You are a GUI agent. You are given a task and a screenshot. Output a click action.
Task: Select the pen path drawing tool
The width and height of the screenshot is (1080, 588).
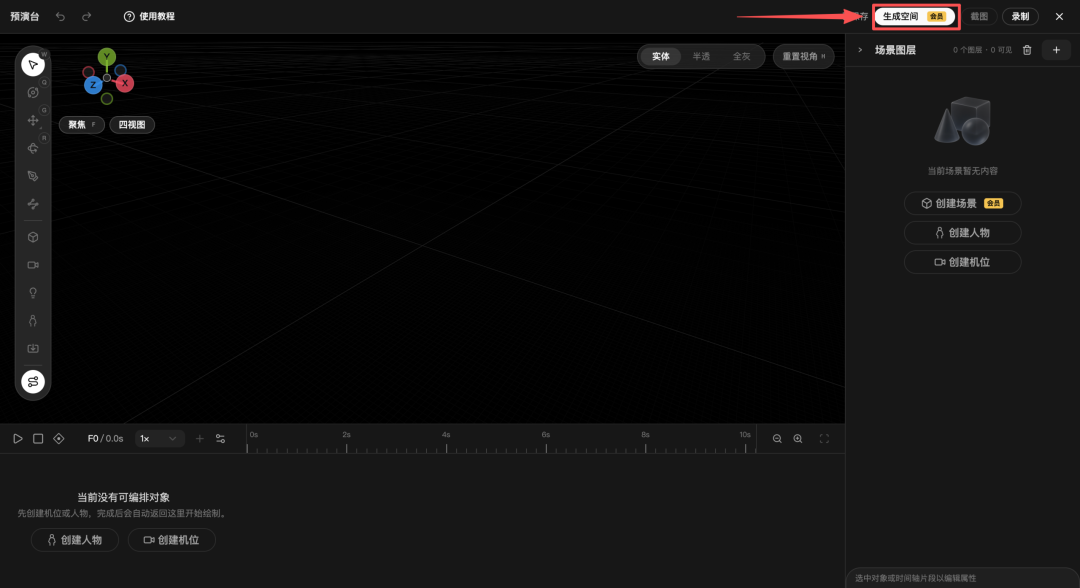pyautogui.click(x=32, y=176)
